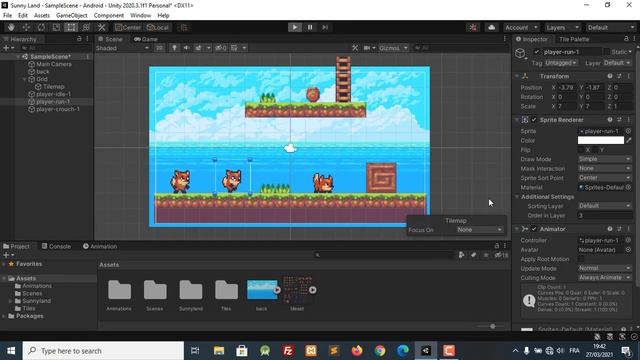Open the GameObject menu

tap(72, 16)
